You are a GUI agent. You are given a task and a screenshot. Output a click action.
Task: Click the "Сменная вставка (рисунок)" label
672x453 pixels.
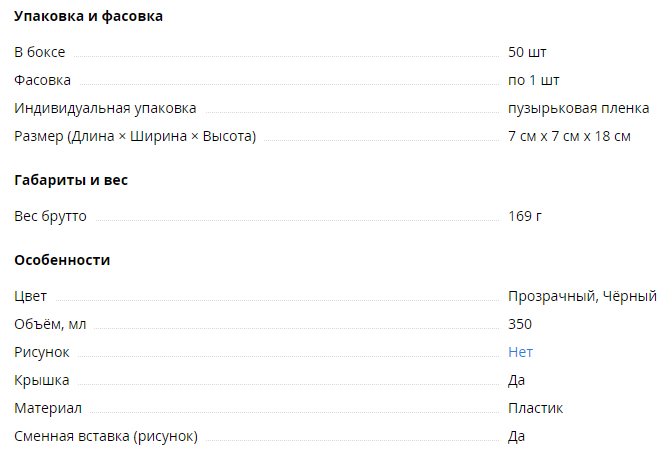(106, 436)
